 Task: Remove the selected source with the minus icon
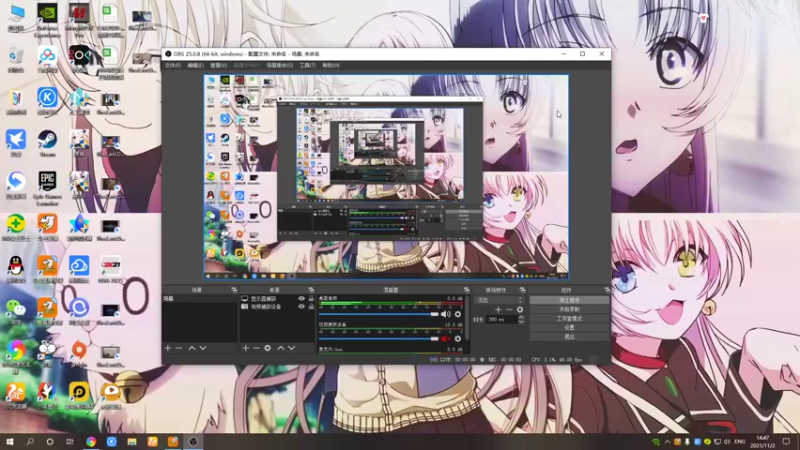pos(256,348)
